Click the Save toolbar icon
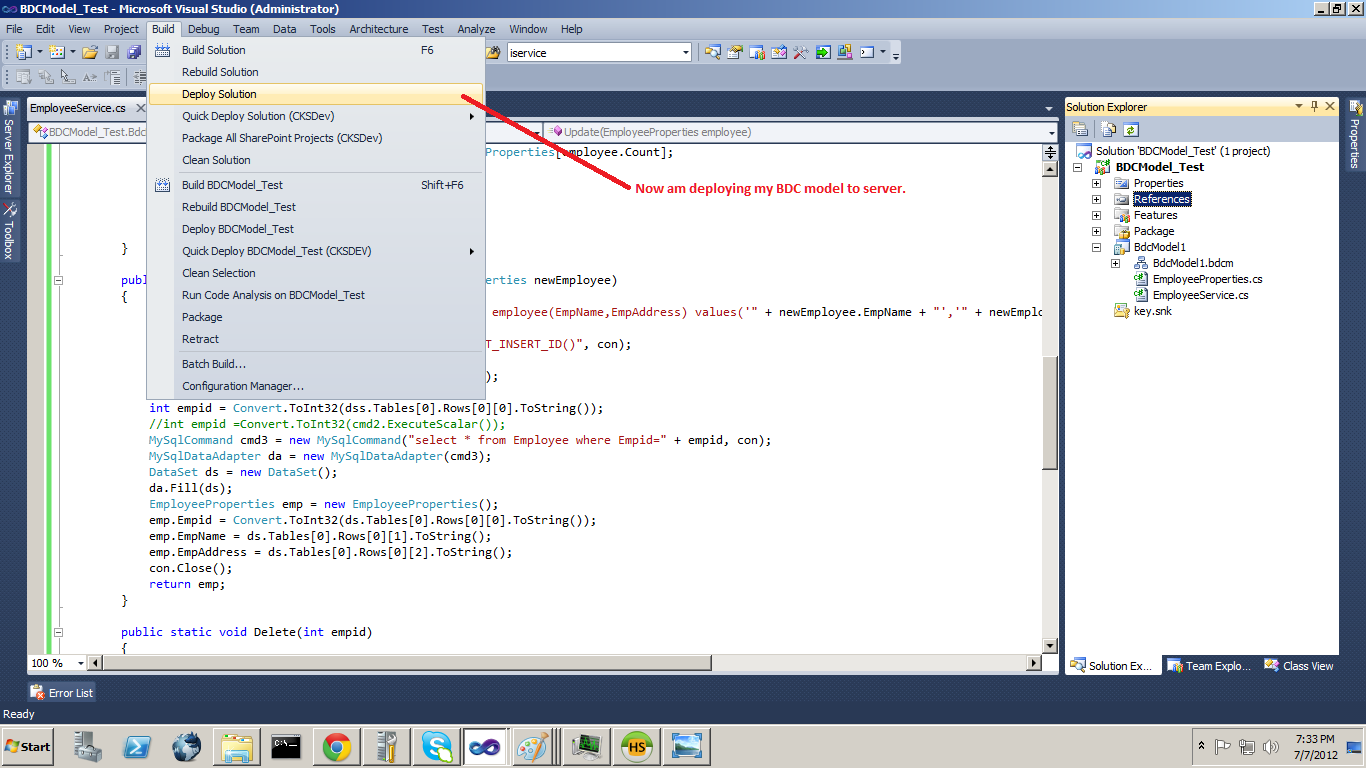 [112, 52]
